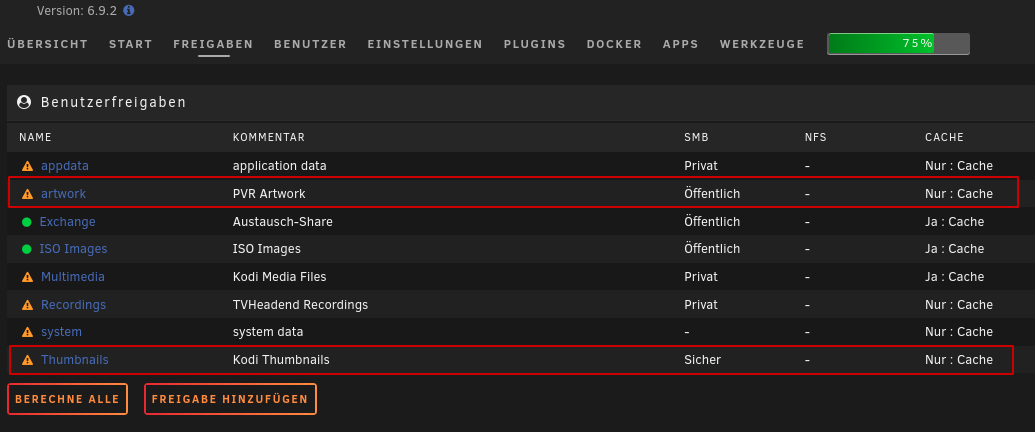Click the Berechne Alle button
The width and height of the screenshot is (1035, 432).
[x=67, y=399]
